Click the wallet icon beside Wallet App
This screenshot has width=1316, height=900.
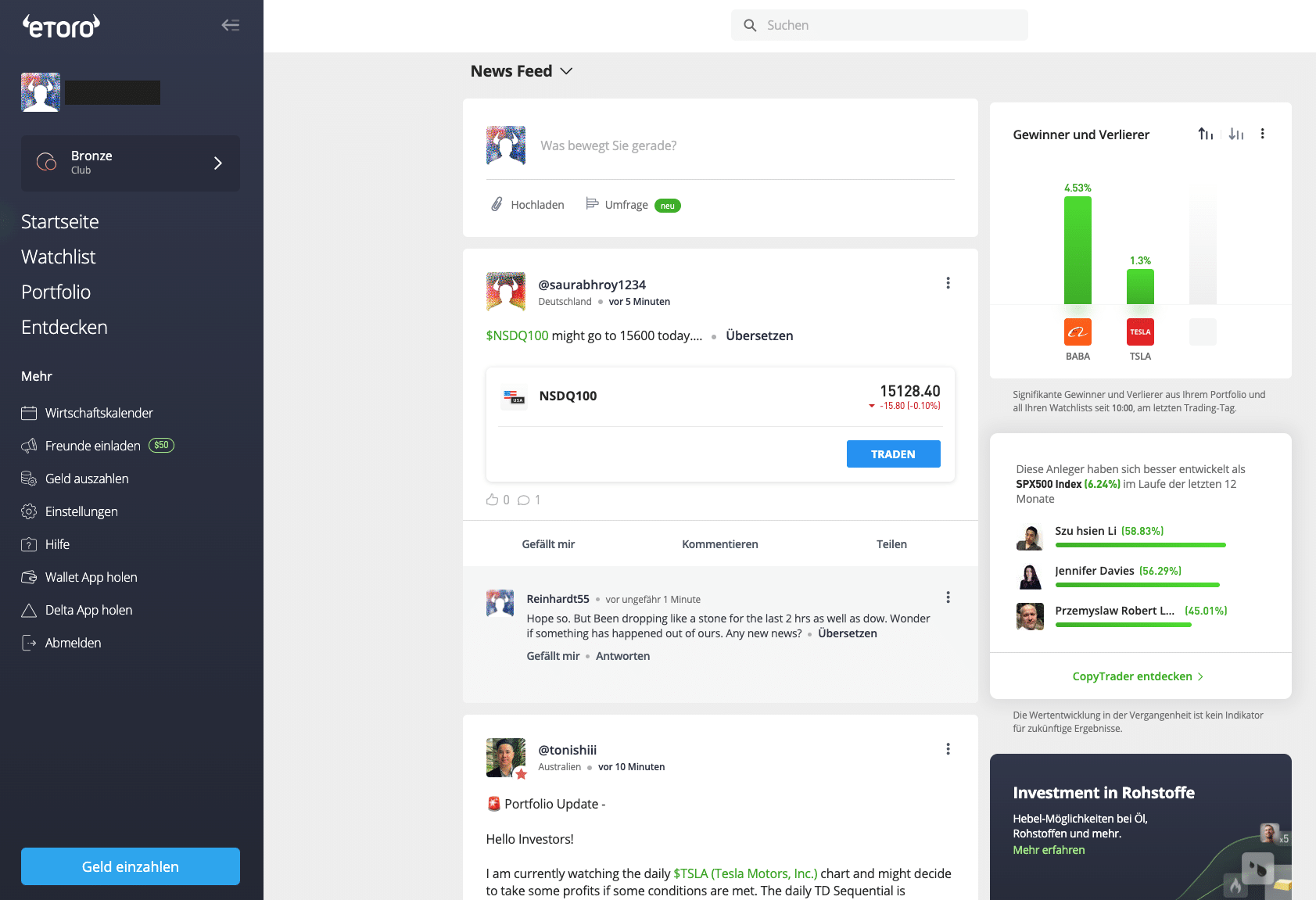click(x=29, y=577)
